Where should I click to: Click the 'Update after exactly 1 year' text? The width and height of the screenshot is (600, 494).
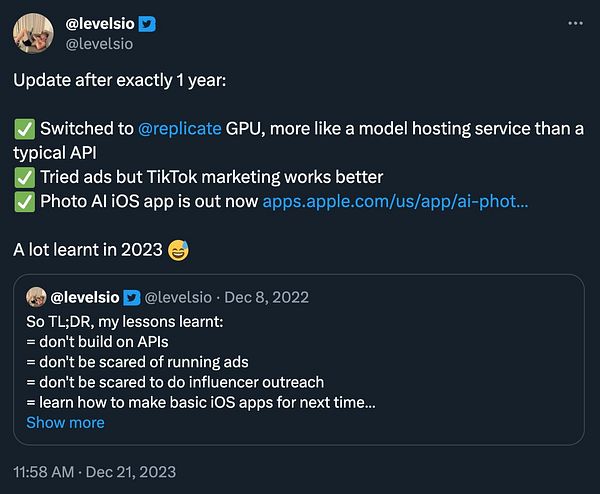(120, 82)
